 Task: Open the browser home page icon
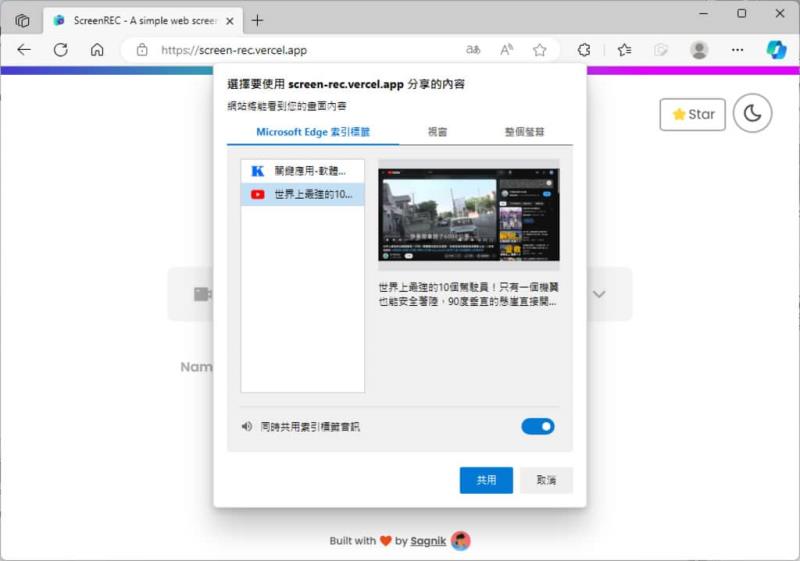tap(97, 50)
